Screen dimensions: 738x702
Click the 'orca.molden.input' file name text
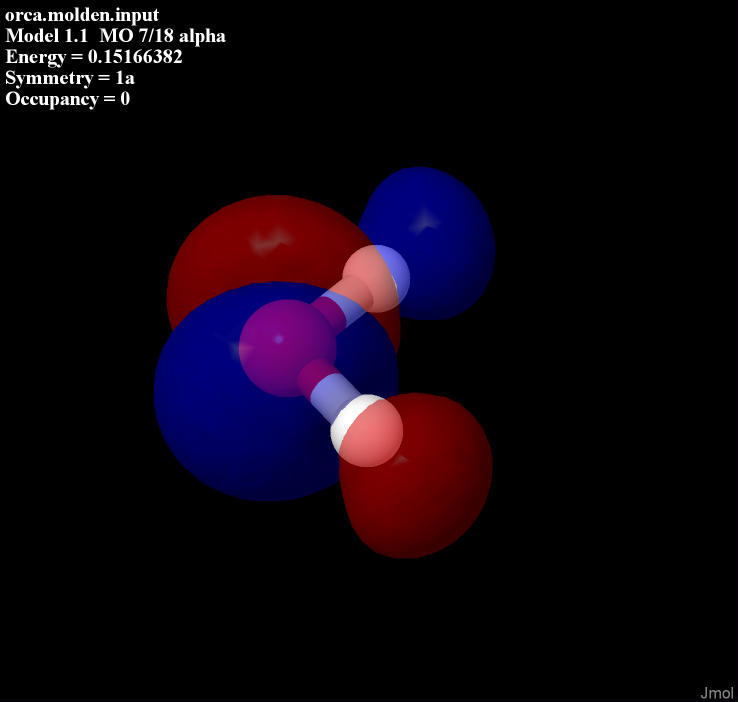coord(82,15)
